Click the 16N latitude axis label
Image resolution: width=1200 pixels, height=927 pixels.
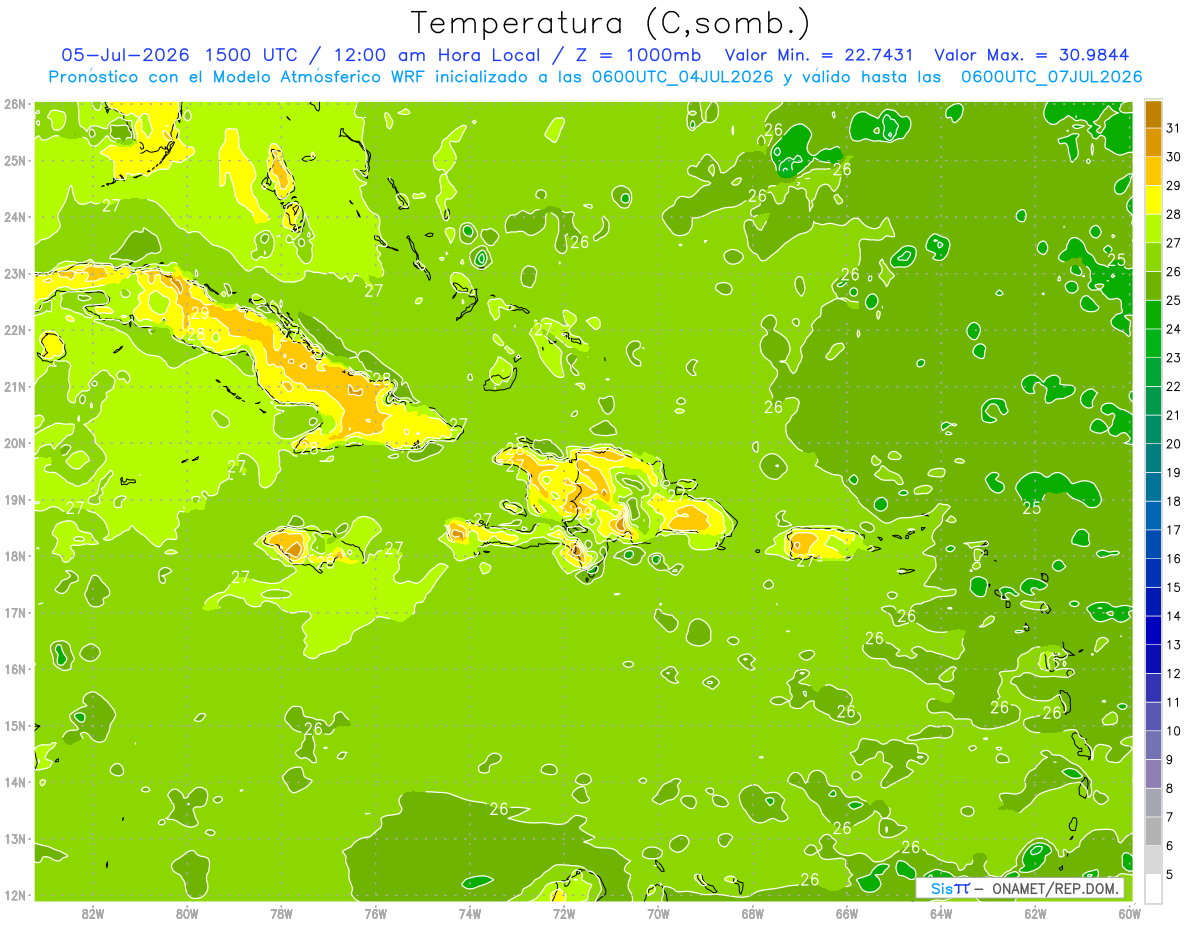15,669
